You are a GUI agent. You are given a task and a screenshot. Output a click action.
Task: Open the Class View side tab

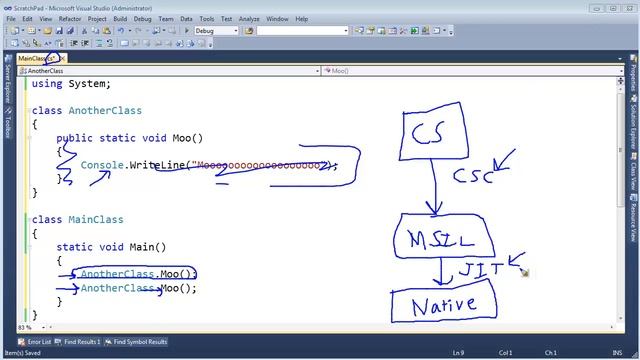(633, 171)
